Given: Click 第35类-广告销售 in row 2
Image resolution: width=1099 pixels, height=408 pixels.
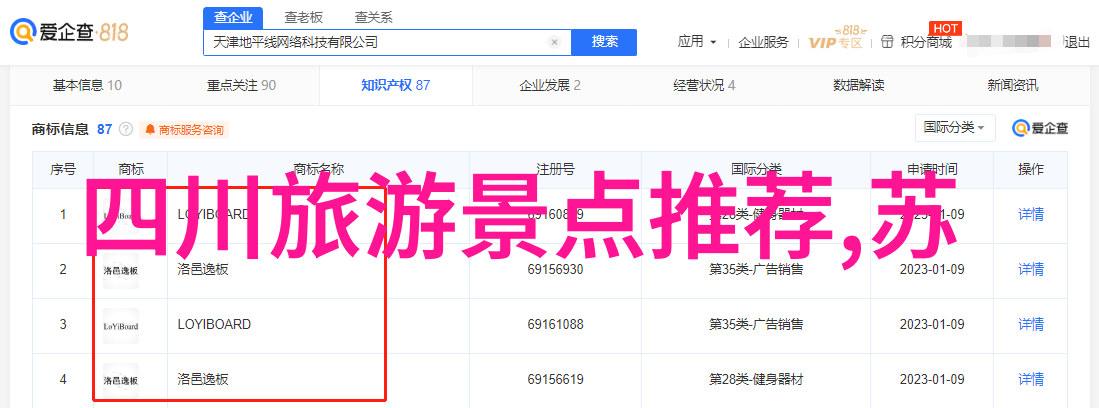Looking at the screenshot, I should click(756, 269).
